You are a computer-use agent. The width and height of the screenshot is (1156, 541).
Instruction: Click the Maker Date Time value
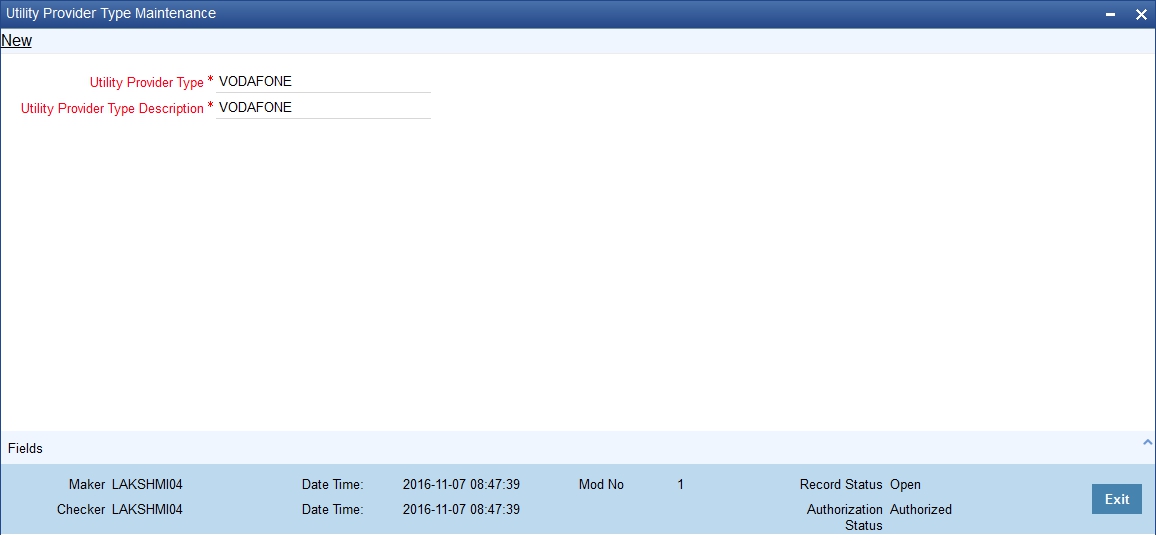[x=462, y=484]
